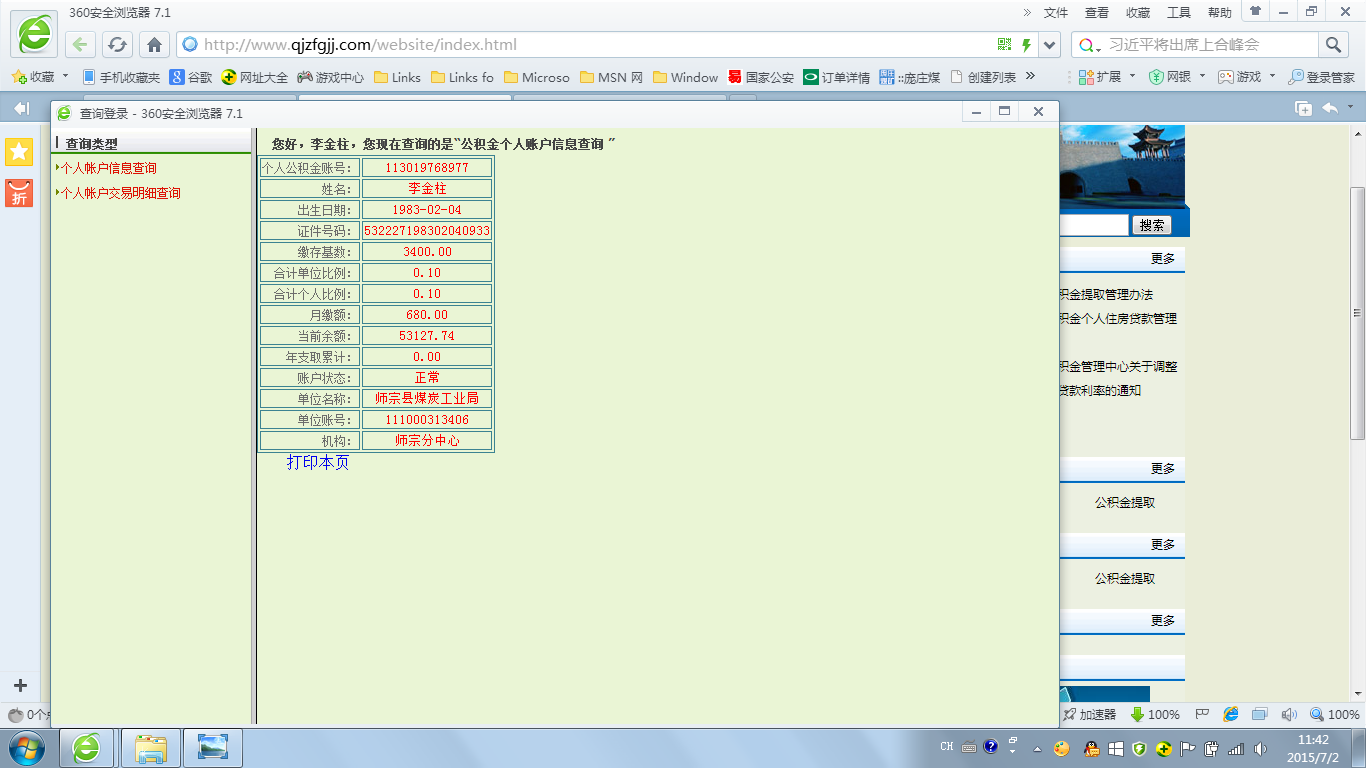The width and height of the screenshot is (1366, 768).
Task: Open Windows Start menu
Action: (x=27, y=747)
